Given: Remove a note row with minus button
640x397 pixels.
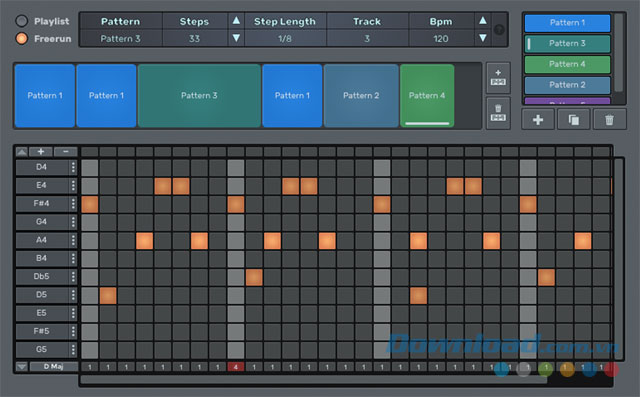Looking at the screenshot, I should tap(65, 152).
